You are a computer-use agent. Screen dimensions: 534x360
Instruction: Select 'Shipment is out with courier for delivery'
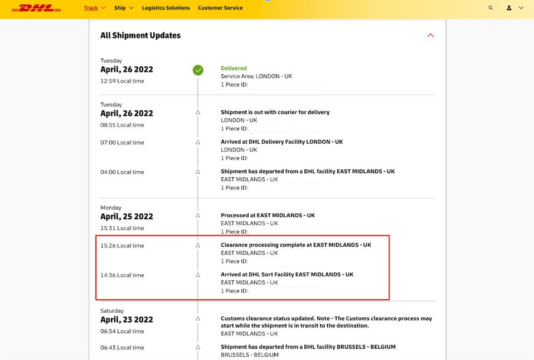tap(275, 112)
